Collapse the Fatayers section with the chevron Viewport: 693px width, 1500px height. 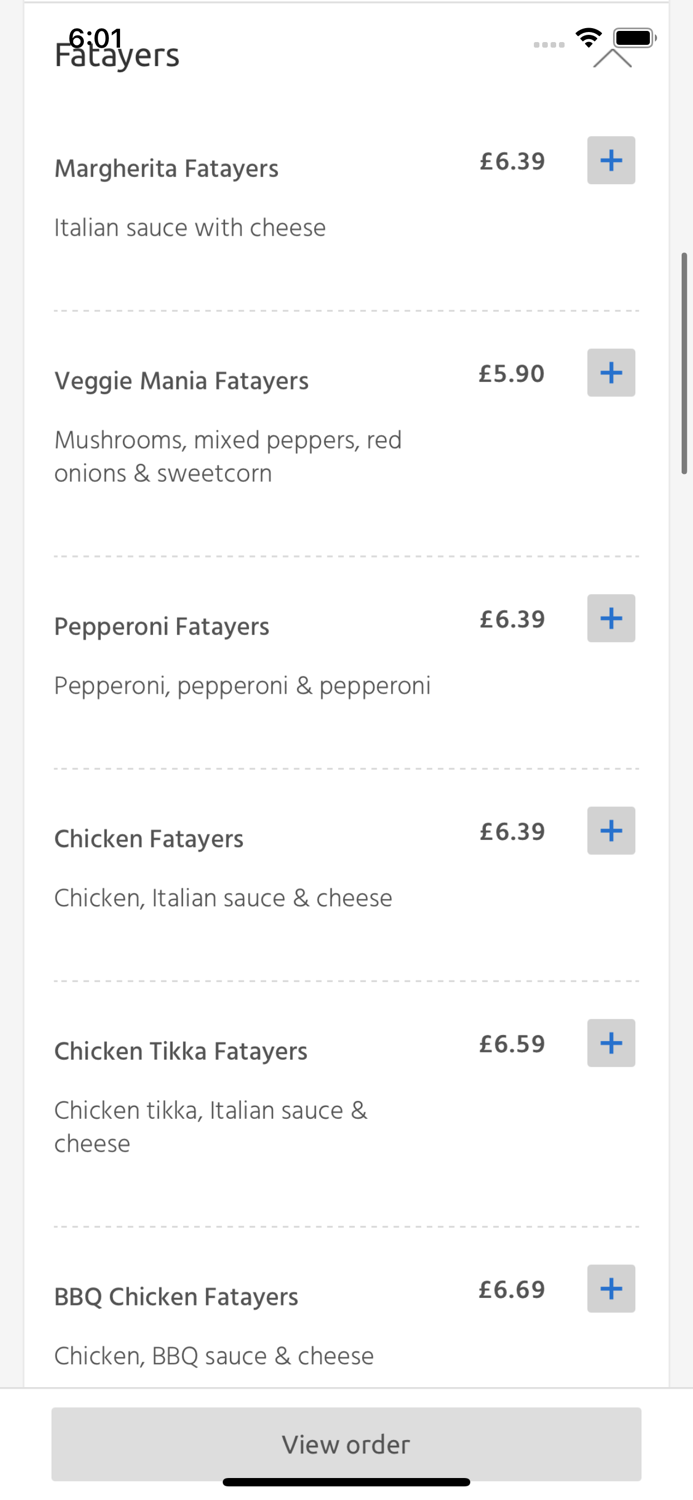point(613,55)
